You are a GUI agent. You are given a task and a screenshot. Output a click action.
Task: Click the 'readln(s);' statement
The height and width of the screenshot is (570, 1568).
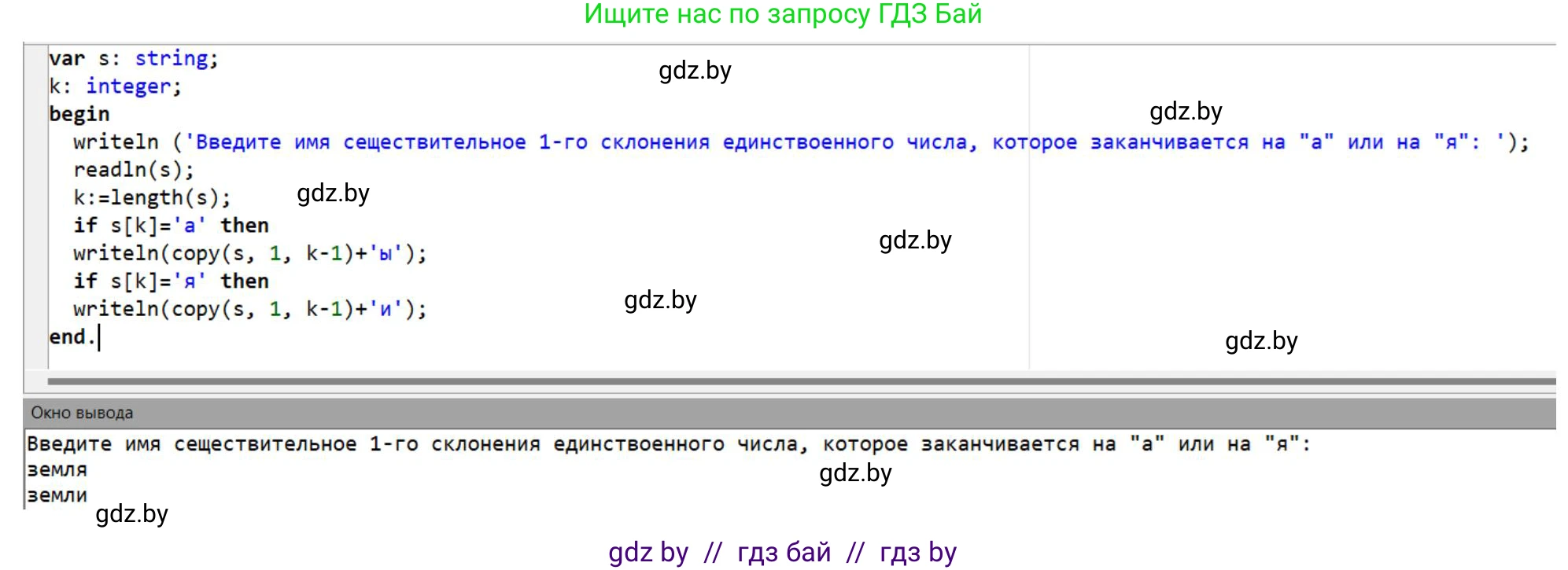(x=133, y=170)
